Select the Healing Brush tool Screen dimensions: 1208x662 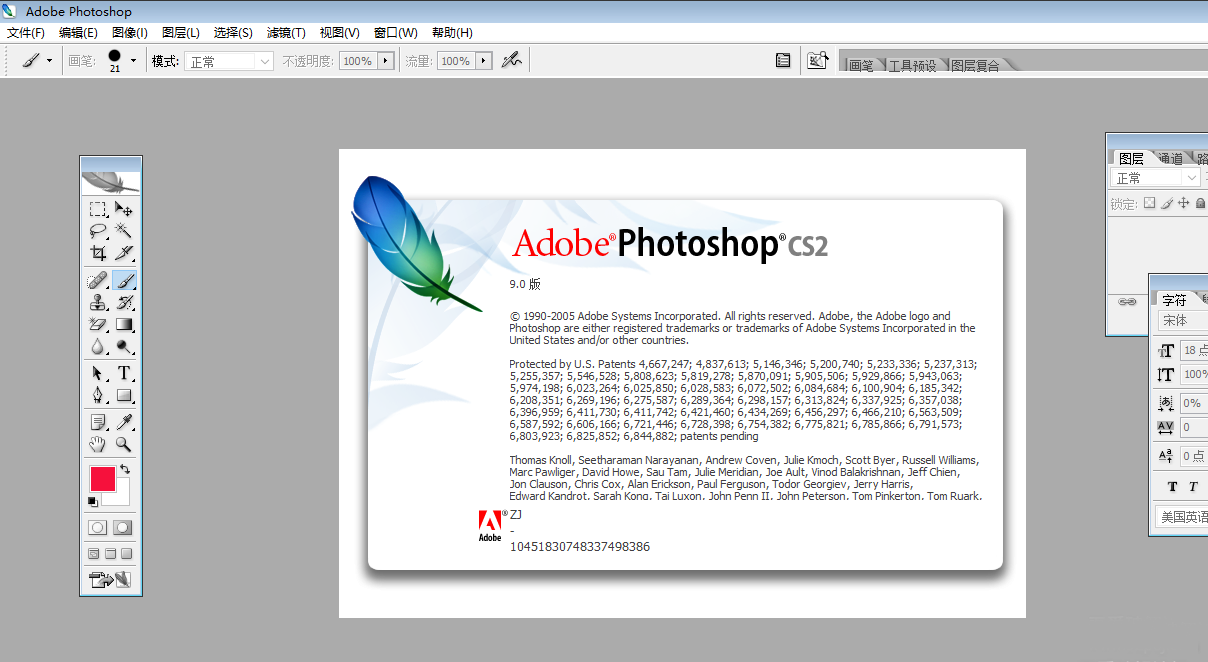coord(98,281)
